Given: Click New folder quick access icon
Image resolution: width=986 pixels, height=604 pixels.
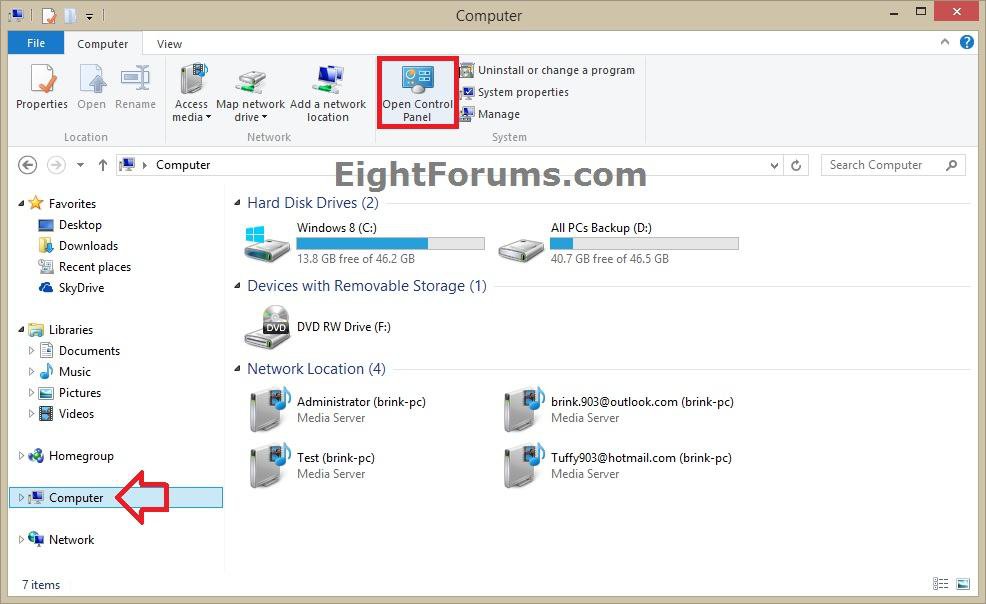Looking at the screenshot, I should point(70,15).
